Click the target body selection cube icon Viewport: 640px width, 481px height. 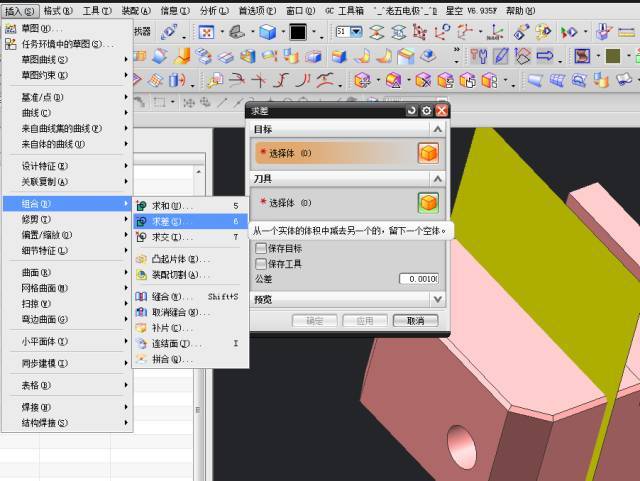click(428, 154)
